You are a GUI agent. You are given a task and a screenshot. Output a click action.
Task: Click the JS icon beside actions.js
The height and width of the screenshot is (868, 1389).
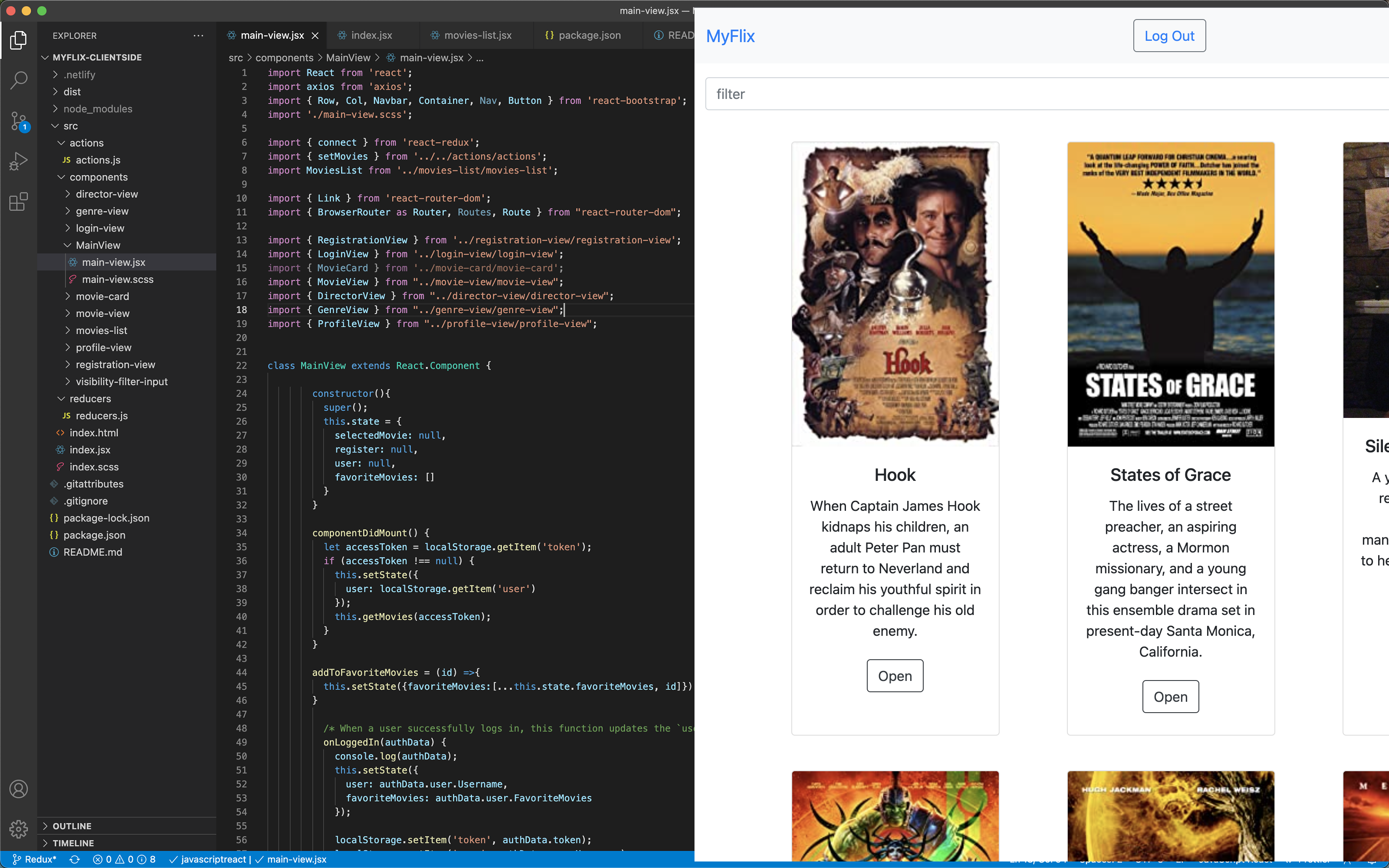click(66, 160)
